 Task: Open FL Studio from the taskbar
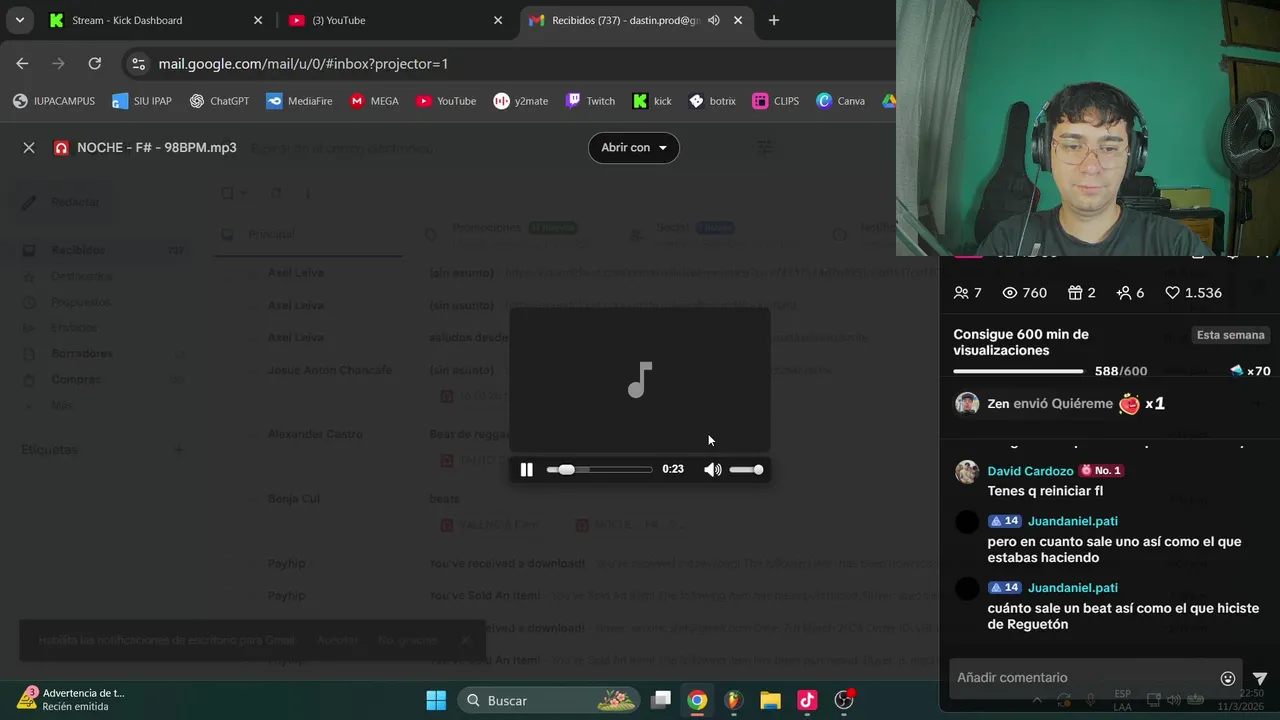tap(733, 700)
